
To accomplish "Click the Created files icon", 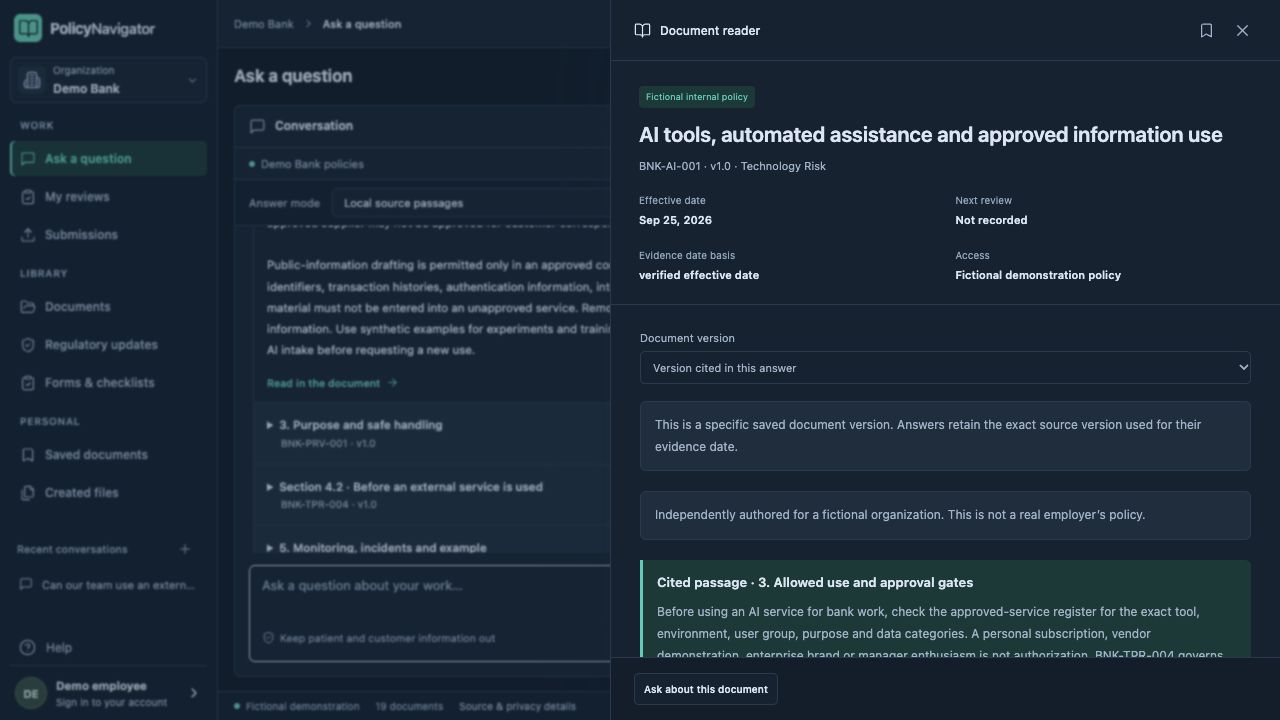I will [x=28, y=493].
